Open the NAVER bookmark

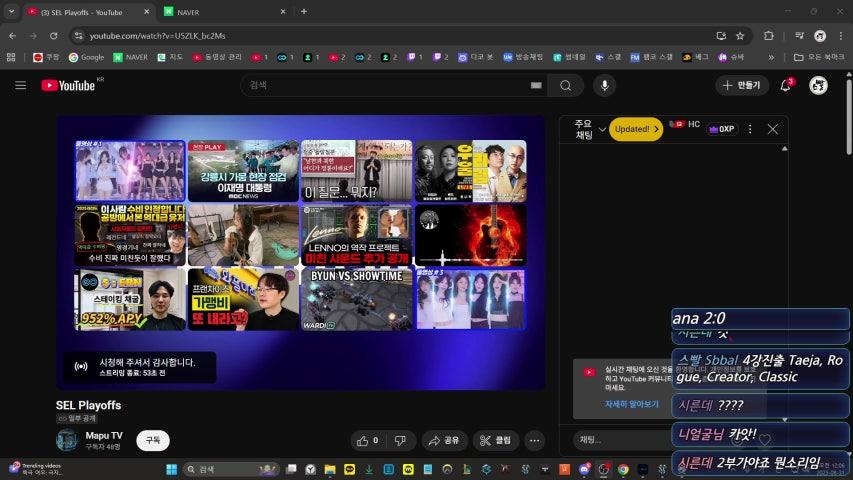[x=131, y=57]
